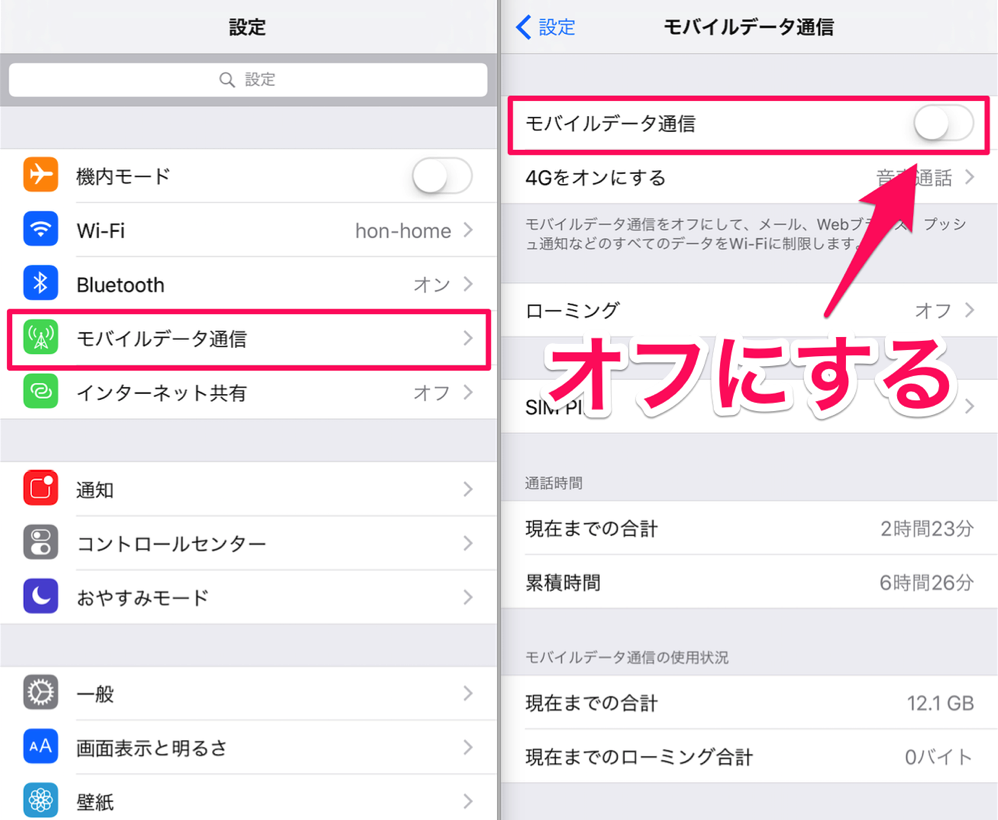Open おやすみモード row chevron

(x=468, y=598)
